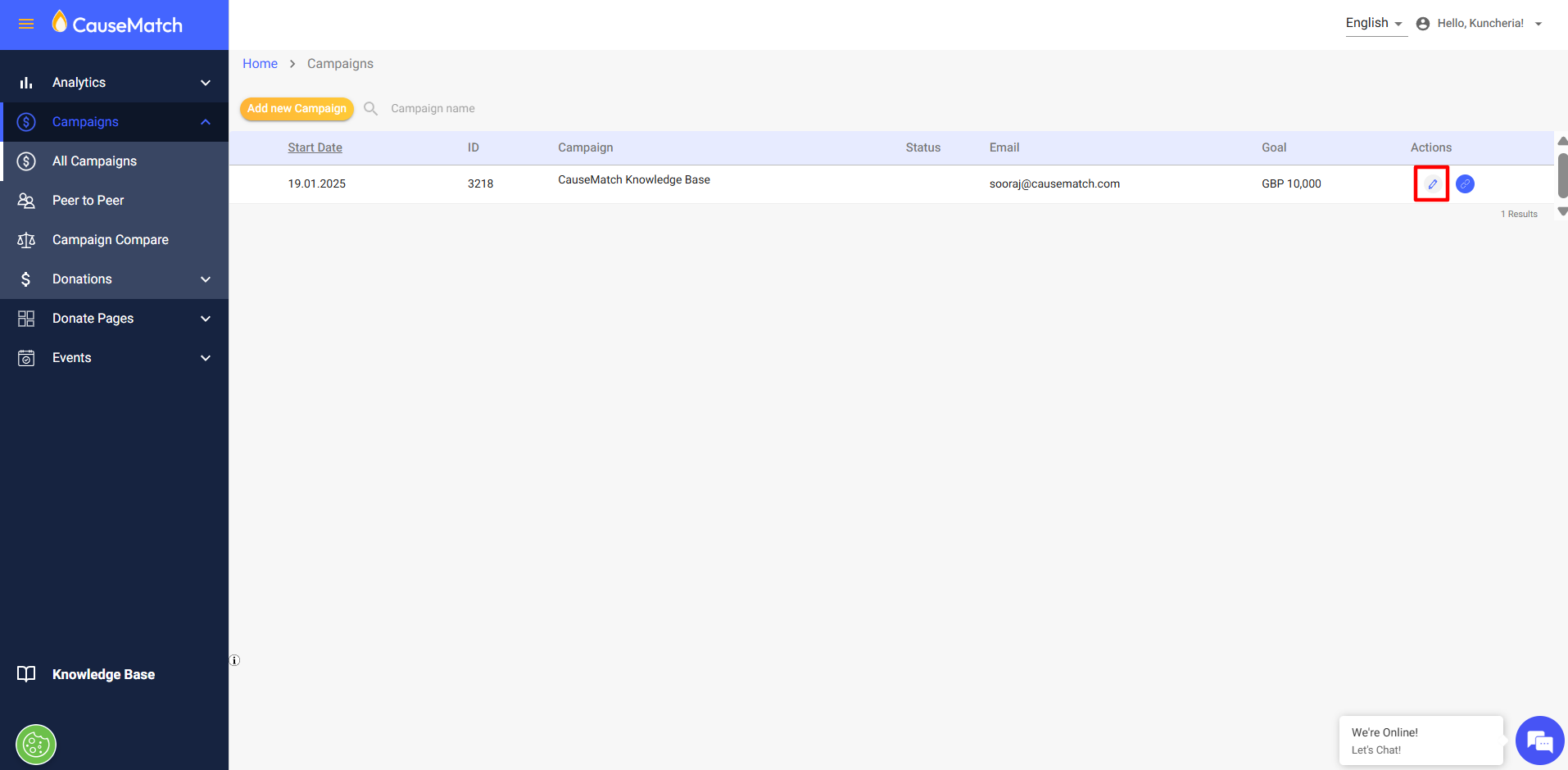
Task: Click the Email column header
Action: [1004, 147]
